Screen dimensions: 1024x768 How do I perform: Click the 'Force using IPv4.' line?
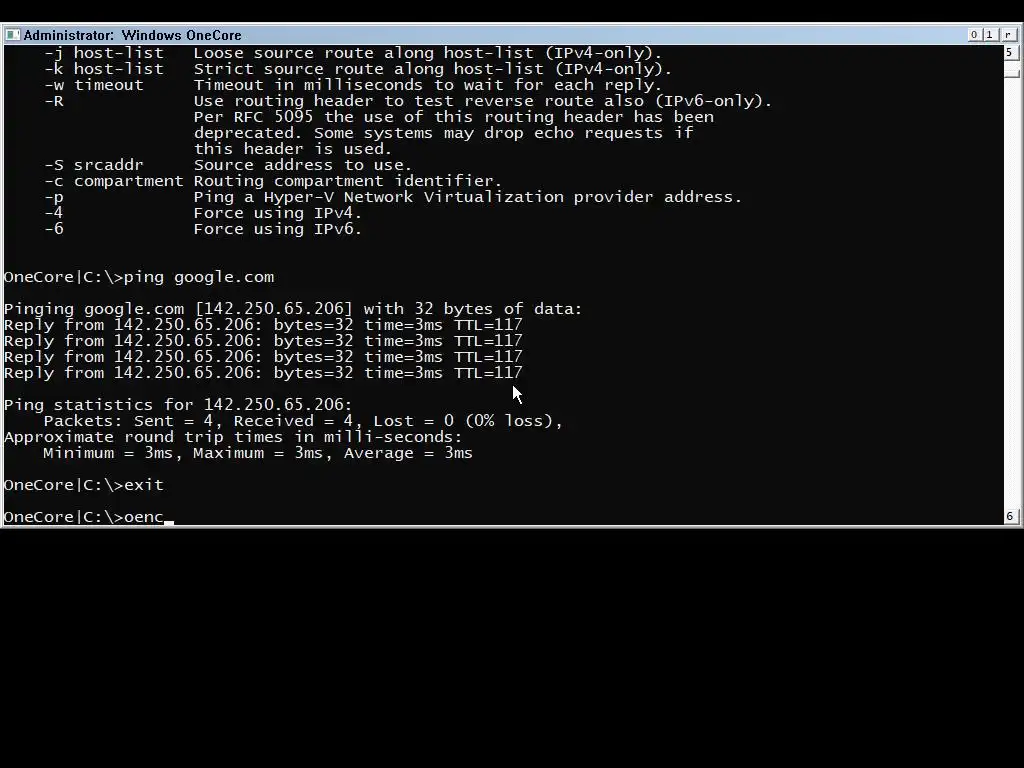click(x=278, y=213)
